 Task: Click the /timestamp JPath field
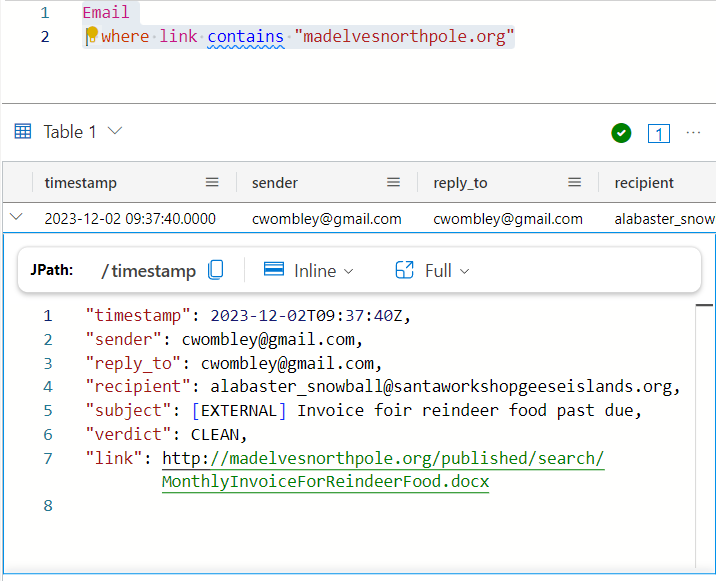pos(150,270)
